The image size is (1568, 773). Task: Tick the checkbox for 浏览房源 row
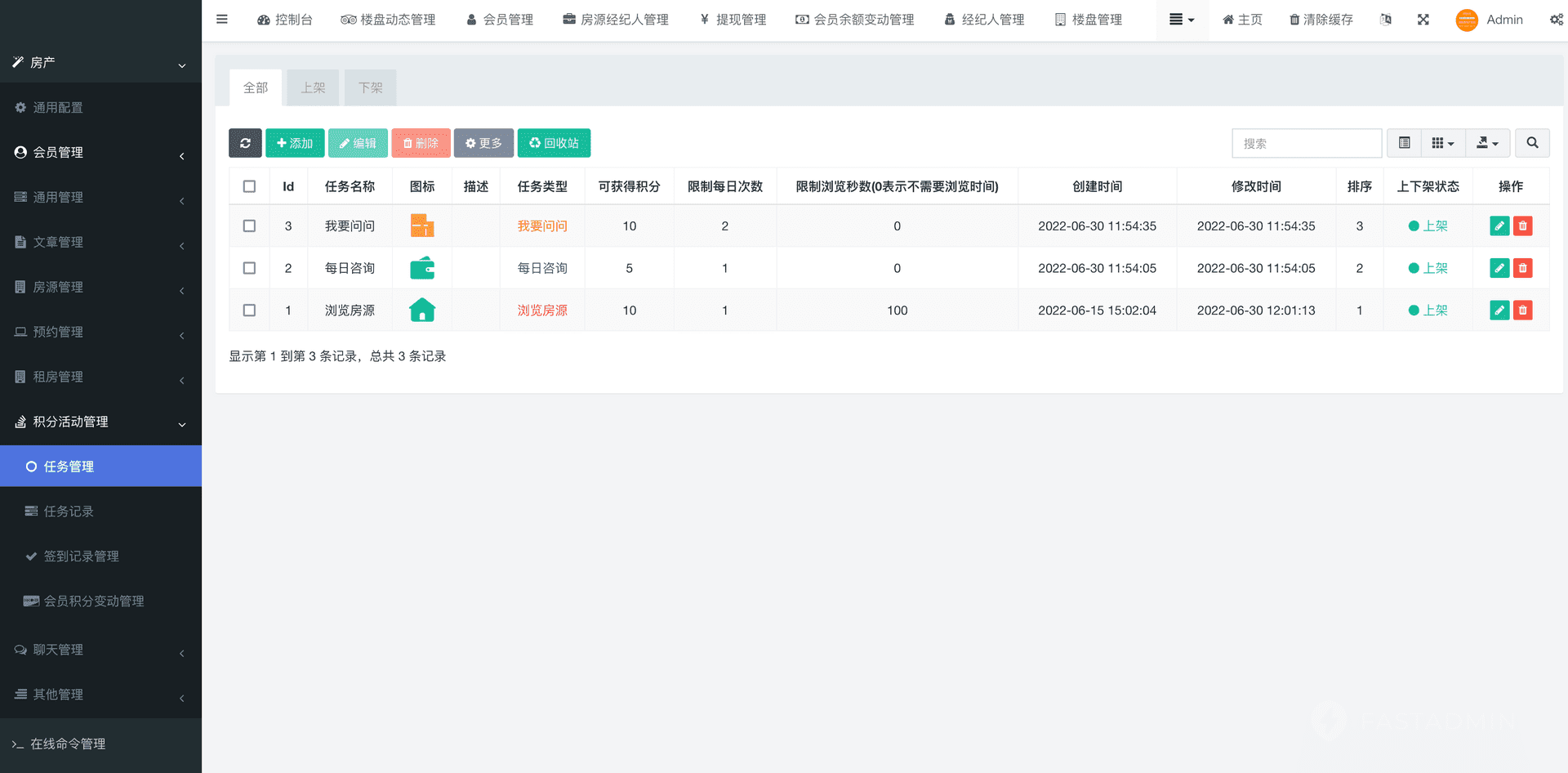(x=250, y=311)
